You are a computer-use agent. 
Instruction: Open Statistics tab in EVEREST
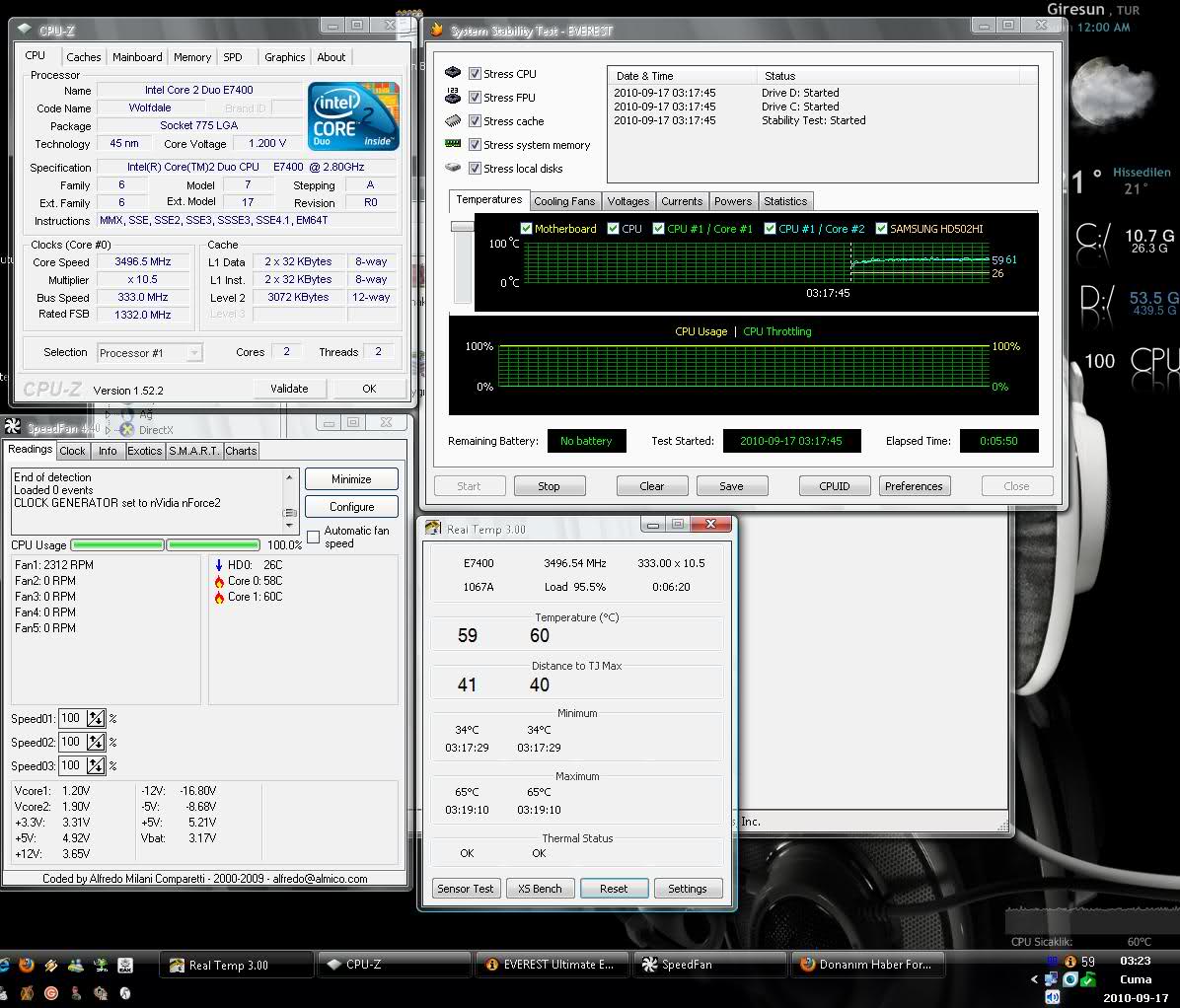coord(785,201)
